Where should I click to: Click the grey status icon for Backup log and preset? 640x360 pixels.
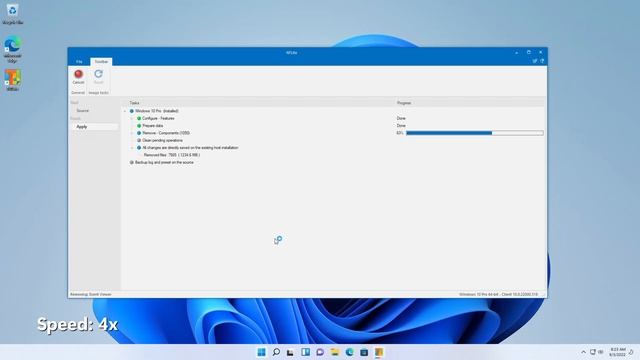[x=131, y=162]
